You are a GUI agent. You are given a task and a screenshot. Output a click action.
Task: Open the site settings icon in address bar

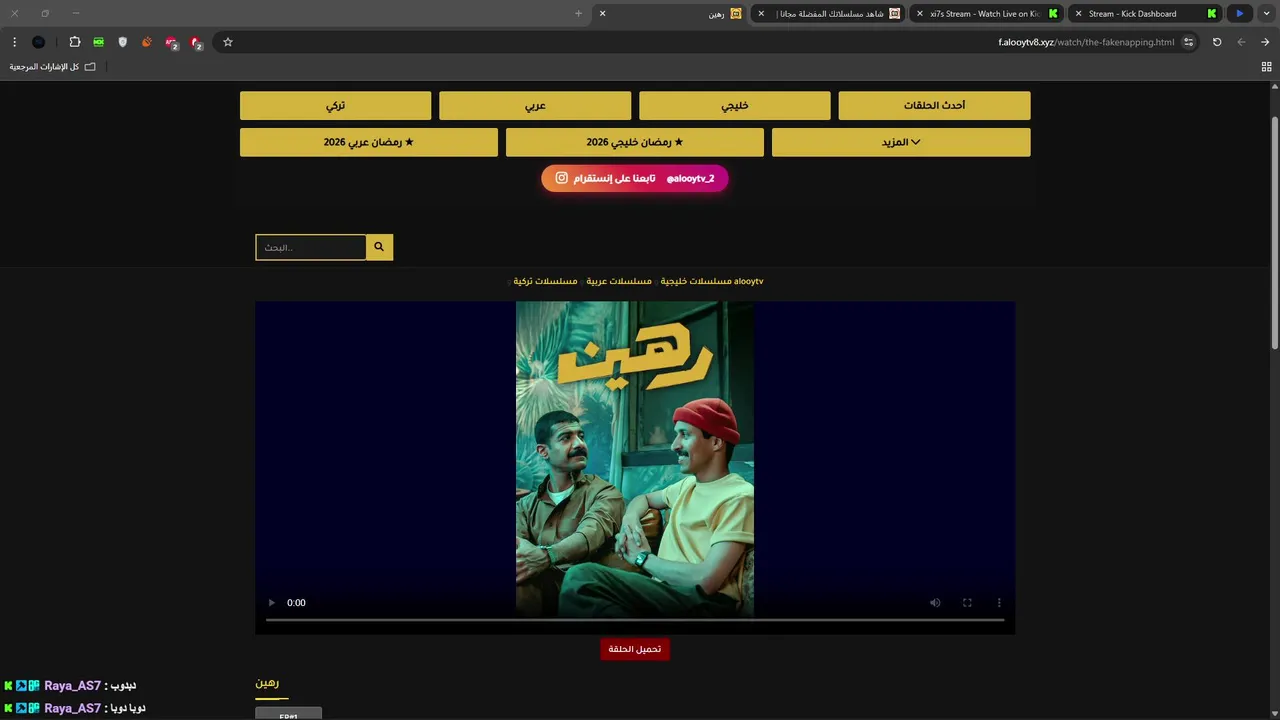tap(1188, 42)
